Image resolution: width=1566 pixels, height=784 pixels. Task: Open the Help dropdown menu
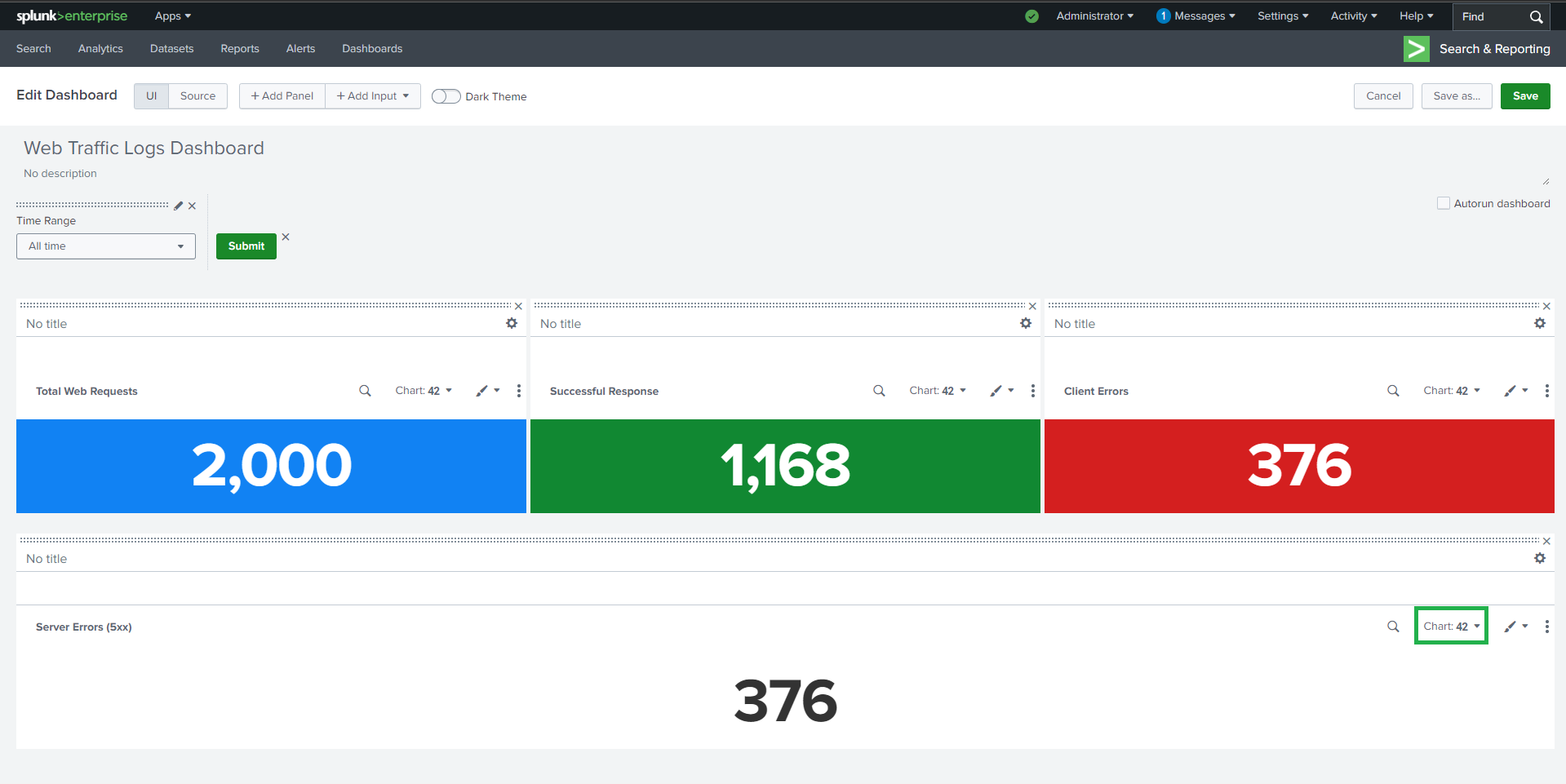pyautogui.click(x=1417, y=16)
